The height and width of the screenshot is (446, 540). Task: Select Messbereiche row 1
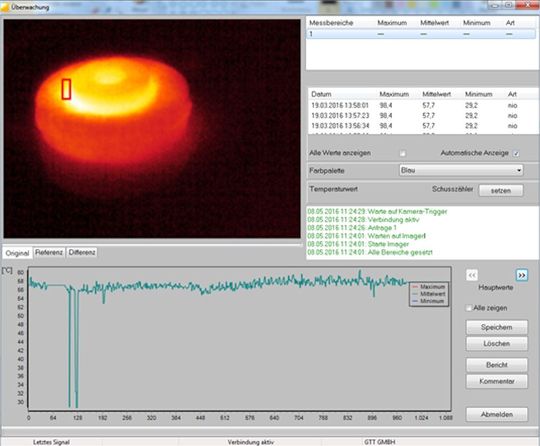tap(421, 34)
